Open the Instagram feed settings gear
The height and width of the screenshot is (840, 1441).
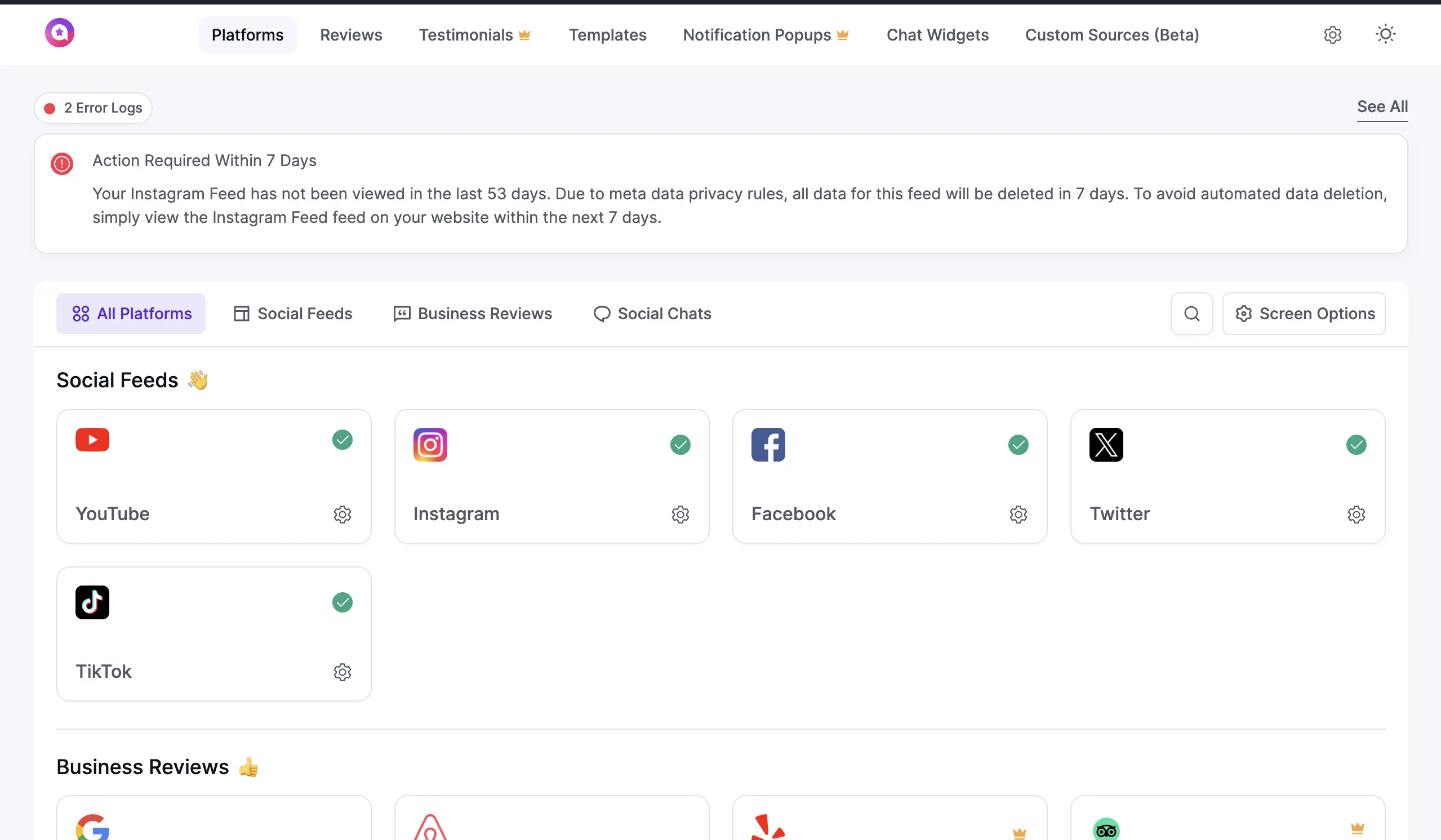tap(680, 513)
